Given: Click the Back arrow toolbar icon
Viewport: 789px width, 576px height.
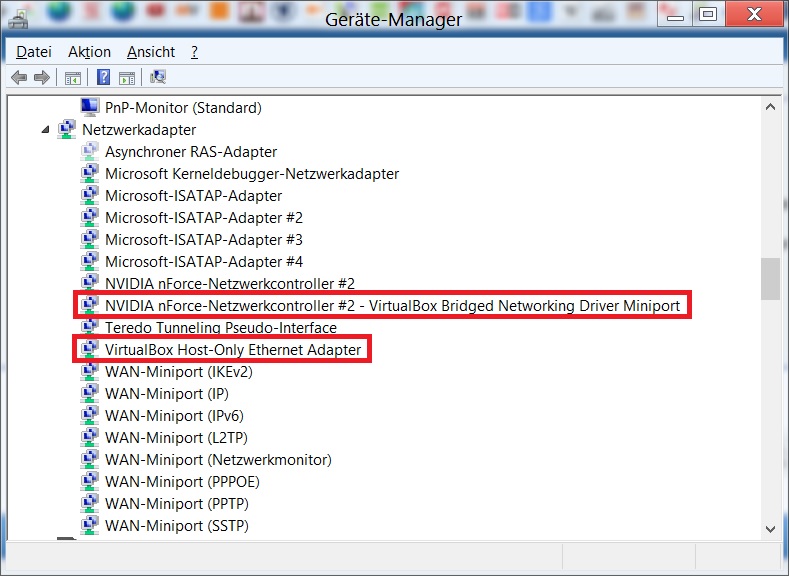Looking at the screenshot, I should tap(19, 77).
